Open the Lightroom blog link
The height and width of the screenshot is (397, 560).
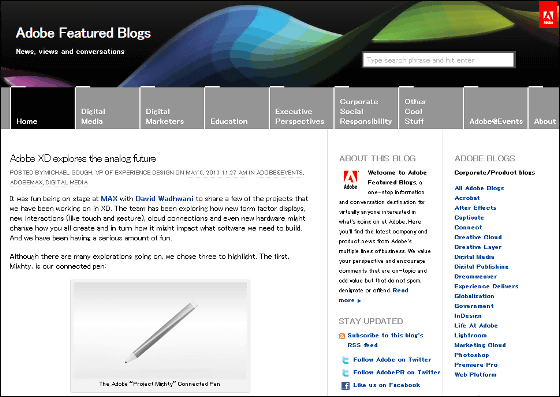470,336
